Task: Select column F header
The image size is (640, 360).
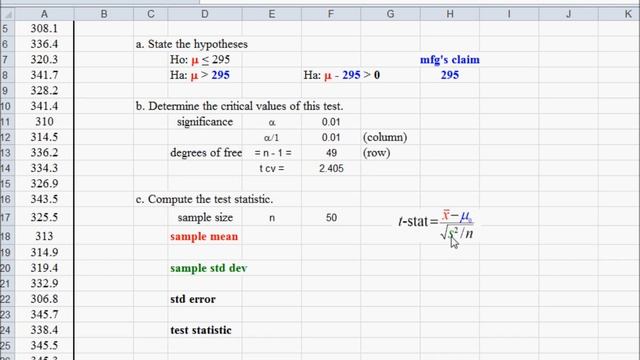Action: tap(331, 14)
